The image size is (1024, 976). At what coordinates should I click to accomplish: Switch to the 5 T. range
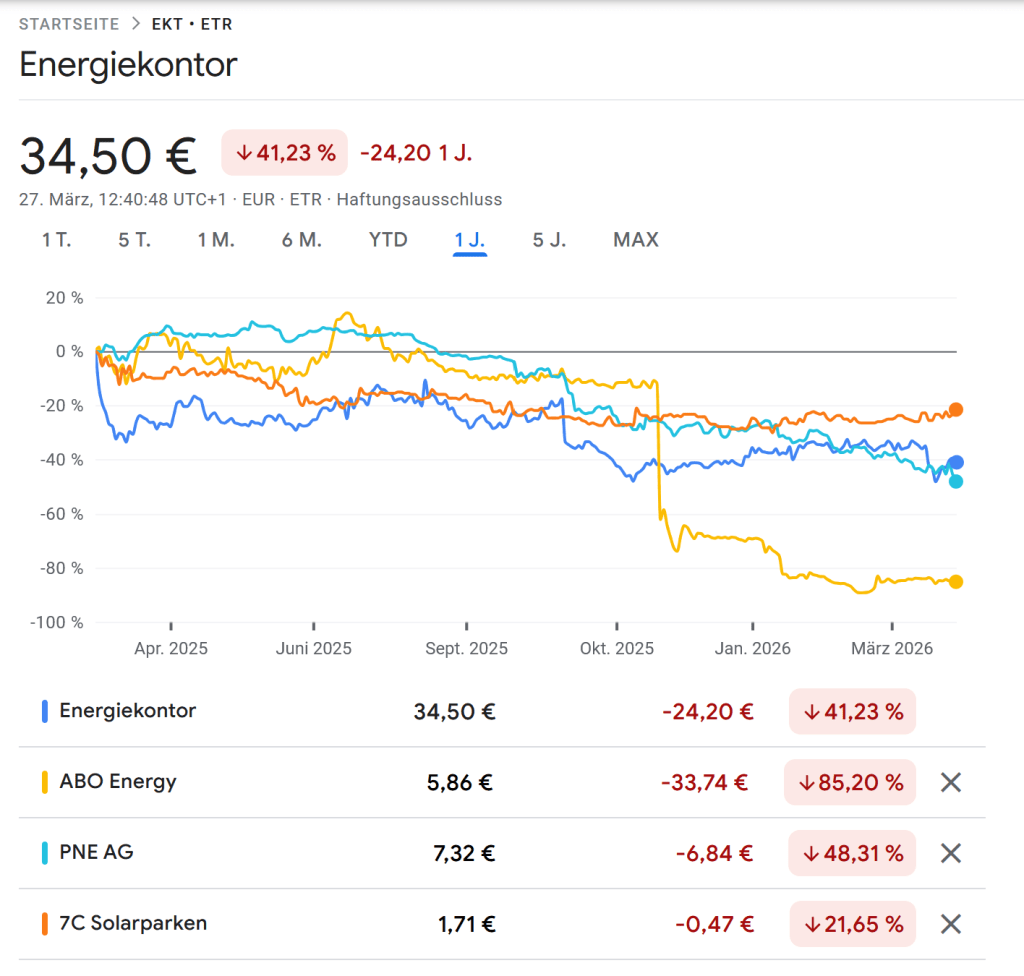(x=134, y=240)
